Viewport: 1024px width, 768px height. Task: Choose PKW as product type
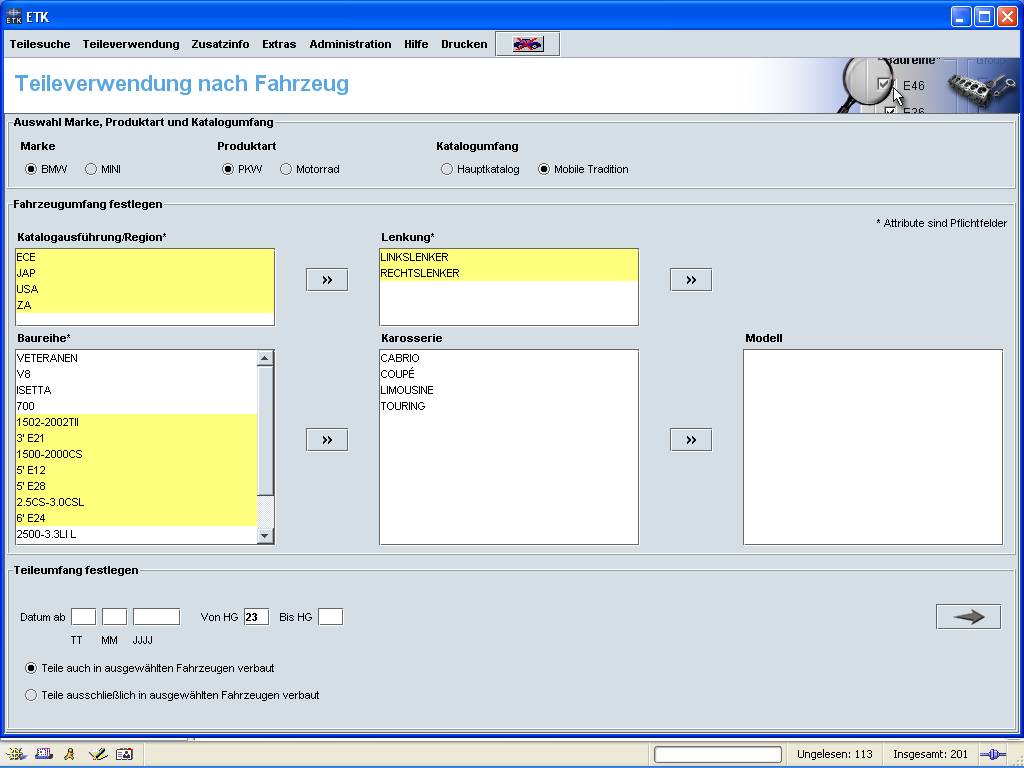click(227, 169)
